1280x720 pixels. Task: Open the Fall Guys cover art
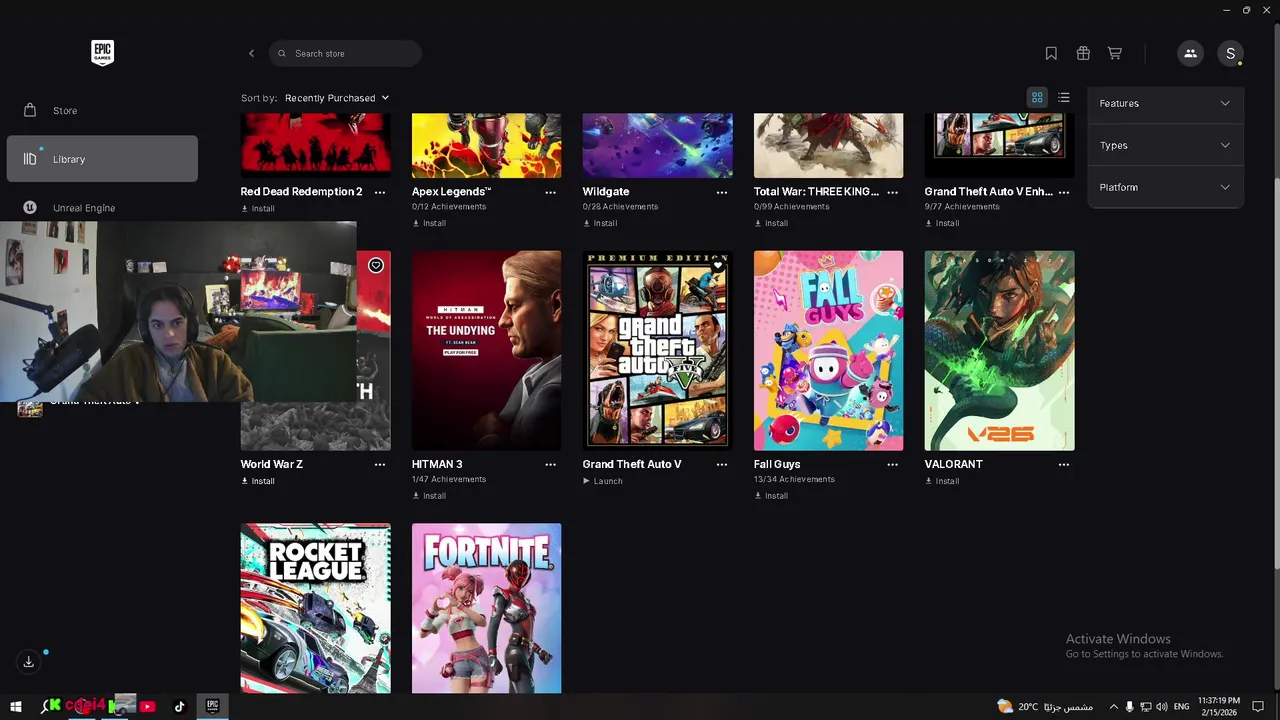(828, 350)
